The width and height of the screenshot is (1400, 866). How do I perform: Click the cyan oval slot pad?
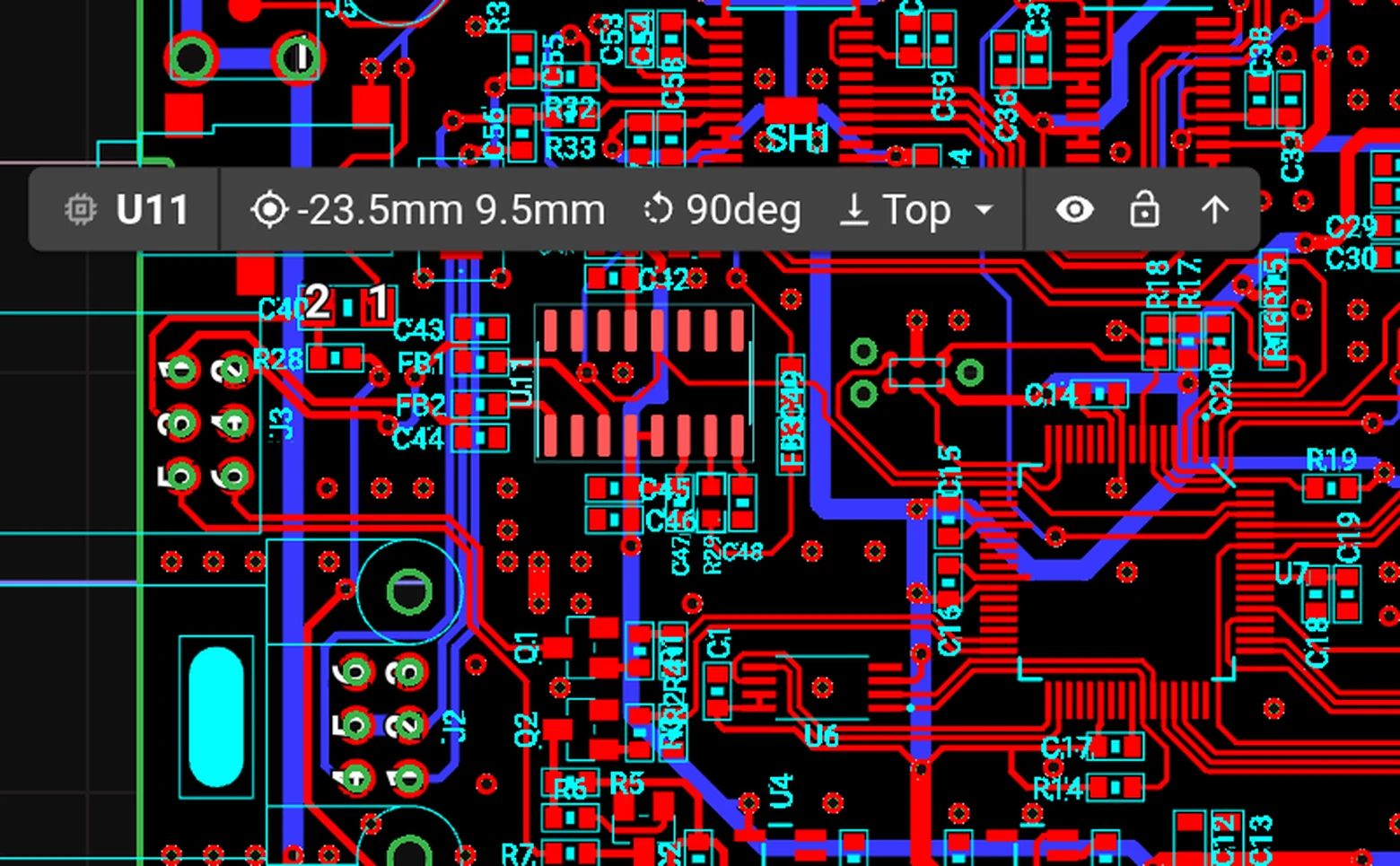(x=216, y=717)
